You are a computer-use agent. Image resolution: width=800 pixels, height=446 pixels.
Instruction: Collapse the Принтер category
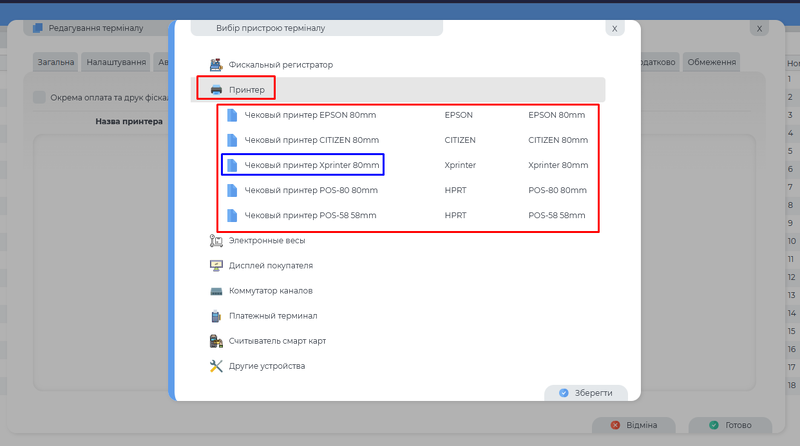[246, 90]
